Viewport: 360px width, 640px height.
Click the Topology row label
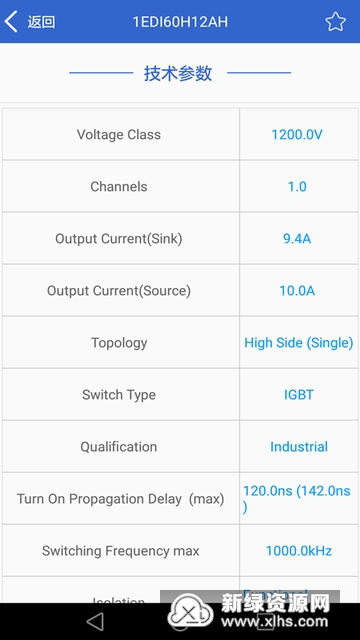point(119,343)
